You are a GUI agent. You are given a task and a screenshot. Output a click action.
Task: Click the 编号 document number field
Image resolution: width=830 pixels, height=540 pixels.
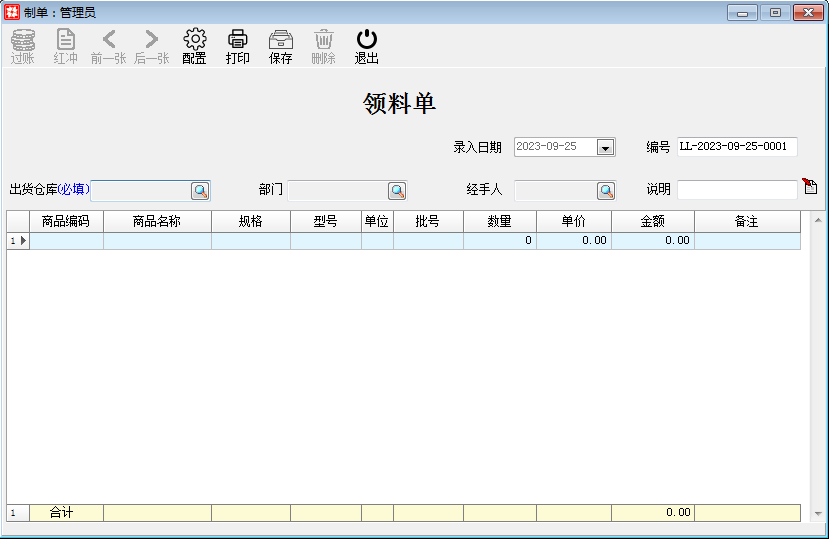[737, 147]
